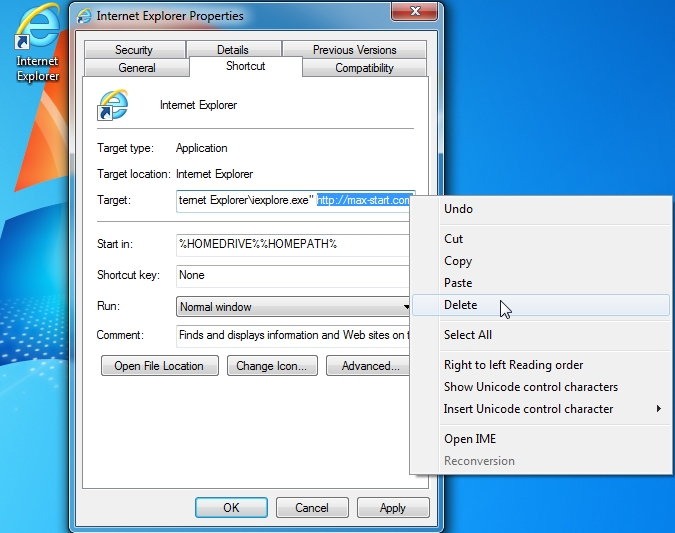Choose Delete to remove selected URL
Screen dimensions: 675x533
pyautogui.click(x=541, y=305)
